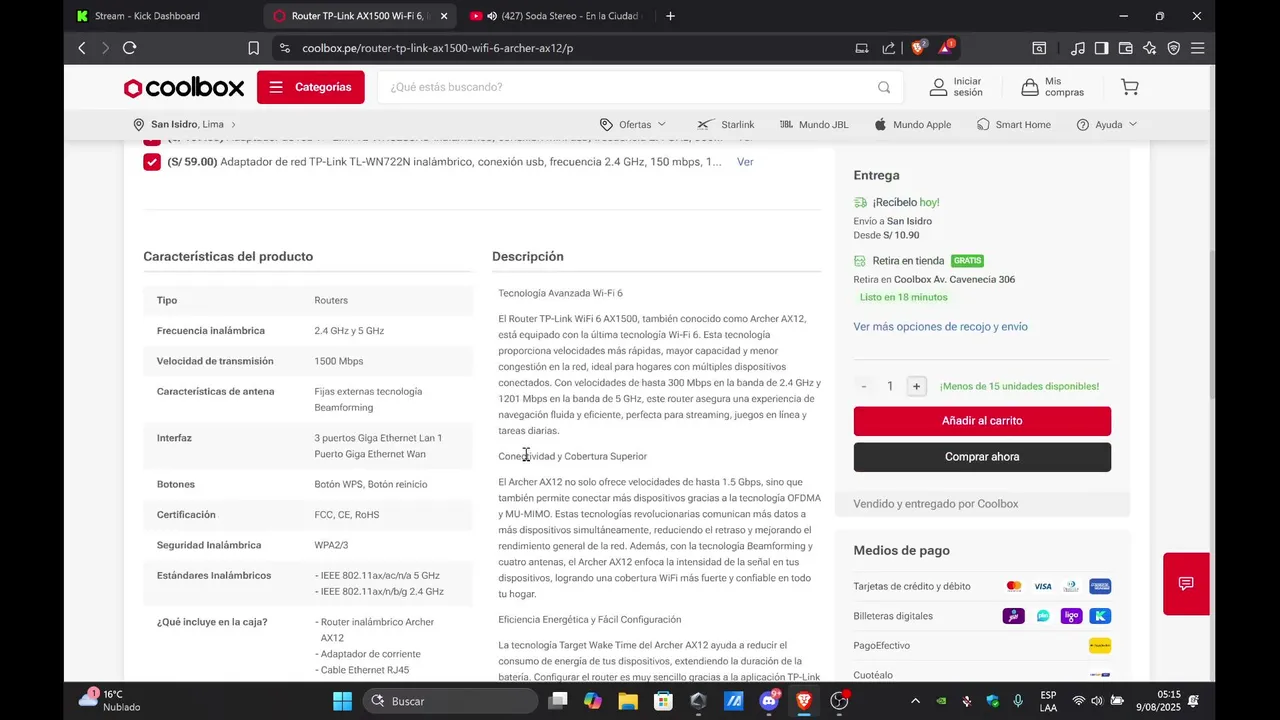Open the red chat floating button
This screenshot has height=720, width=1280.
[1186, 584]
